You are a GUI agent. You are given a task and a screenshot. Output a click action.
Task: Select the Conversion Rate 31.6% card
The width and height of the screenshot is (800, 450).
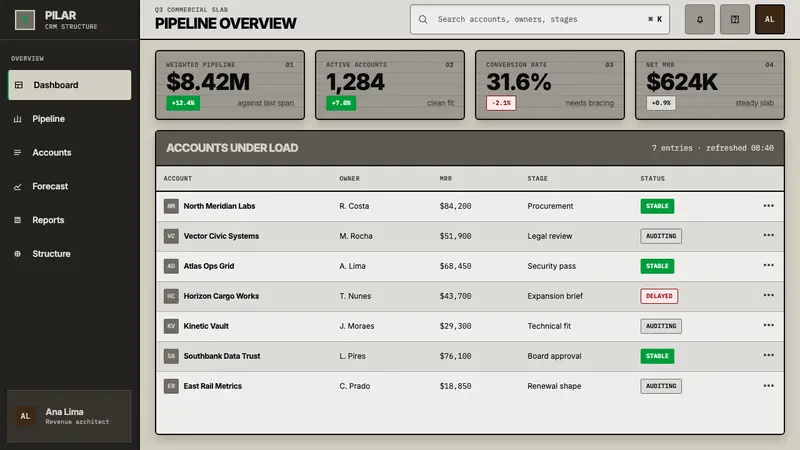[550, 85]
